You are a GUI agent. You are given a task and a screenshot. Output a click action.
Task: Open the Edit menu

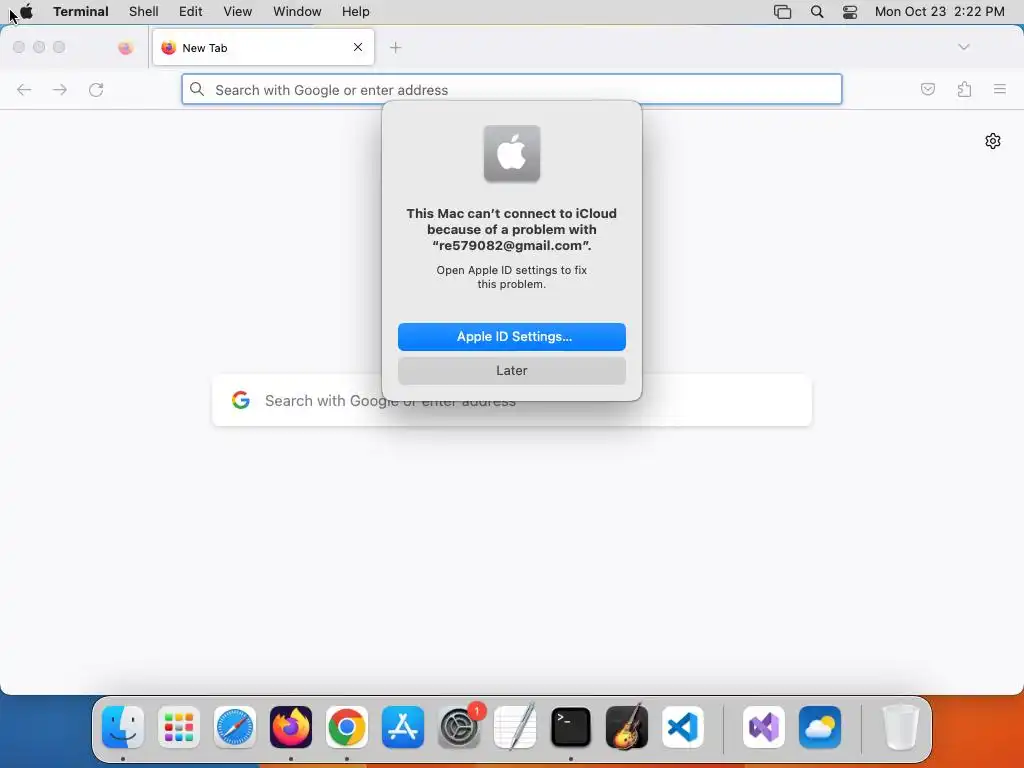(191, 11)
